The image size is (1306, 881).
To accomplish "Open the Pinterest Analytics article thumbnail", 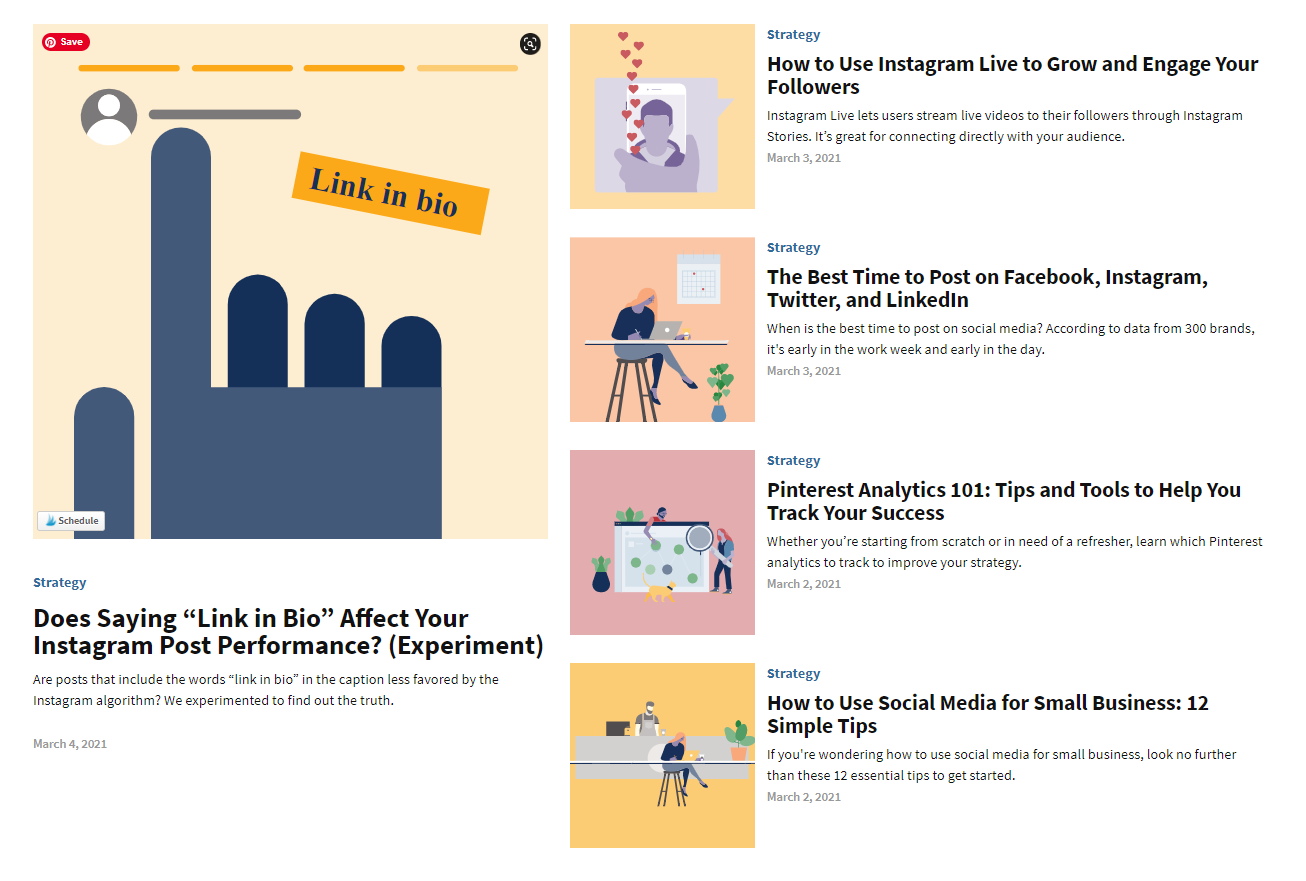I will pyautogui.click(x=662, y=543).
